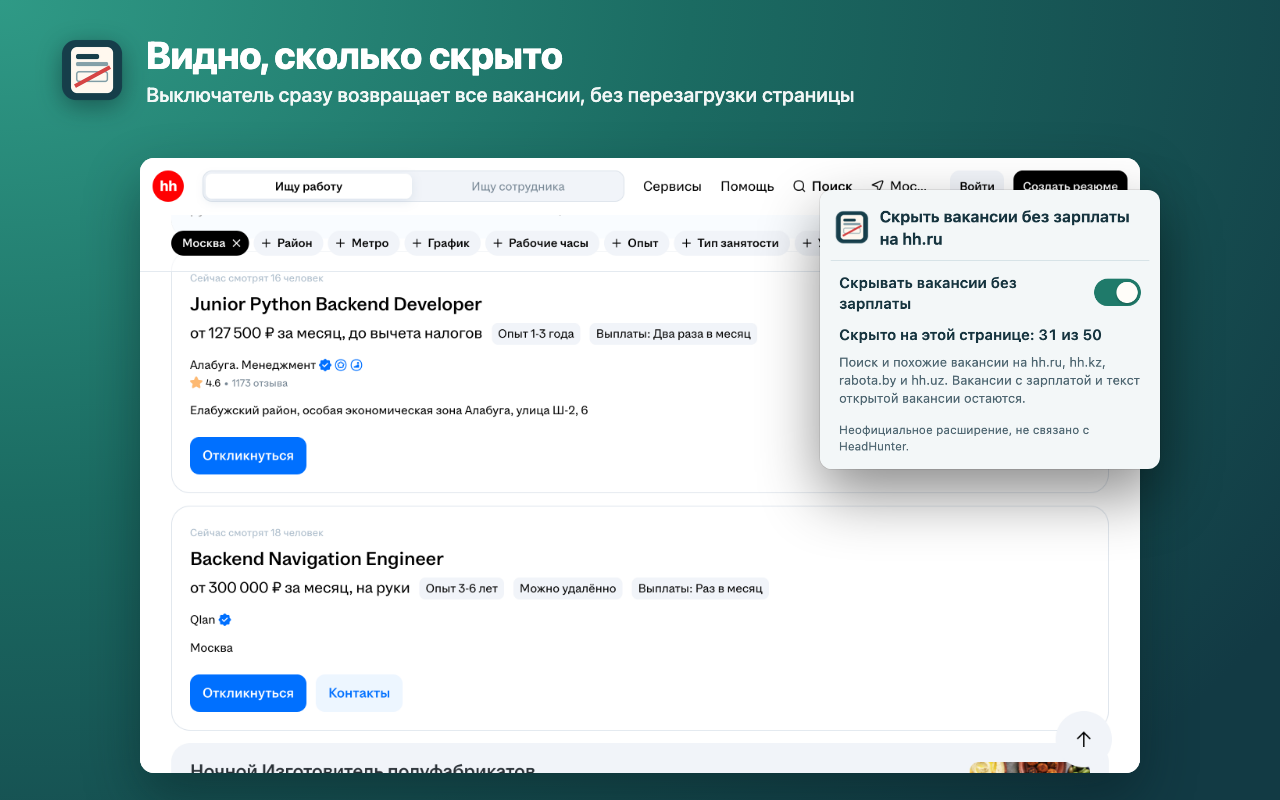Open the Backend Navigation Engineer vacancy title

click(317, 559)
